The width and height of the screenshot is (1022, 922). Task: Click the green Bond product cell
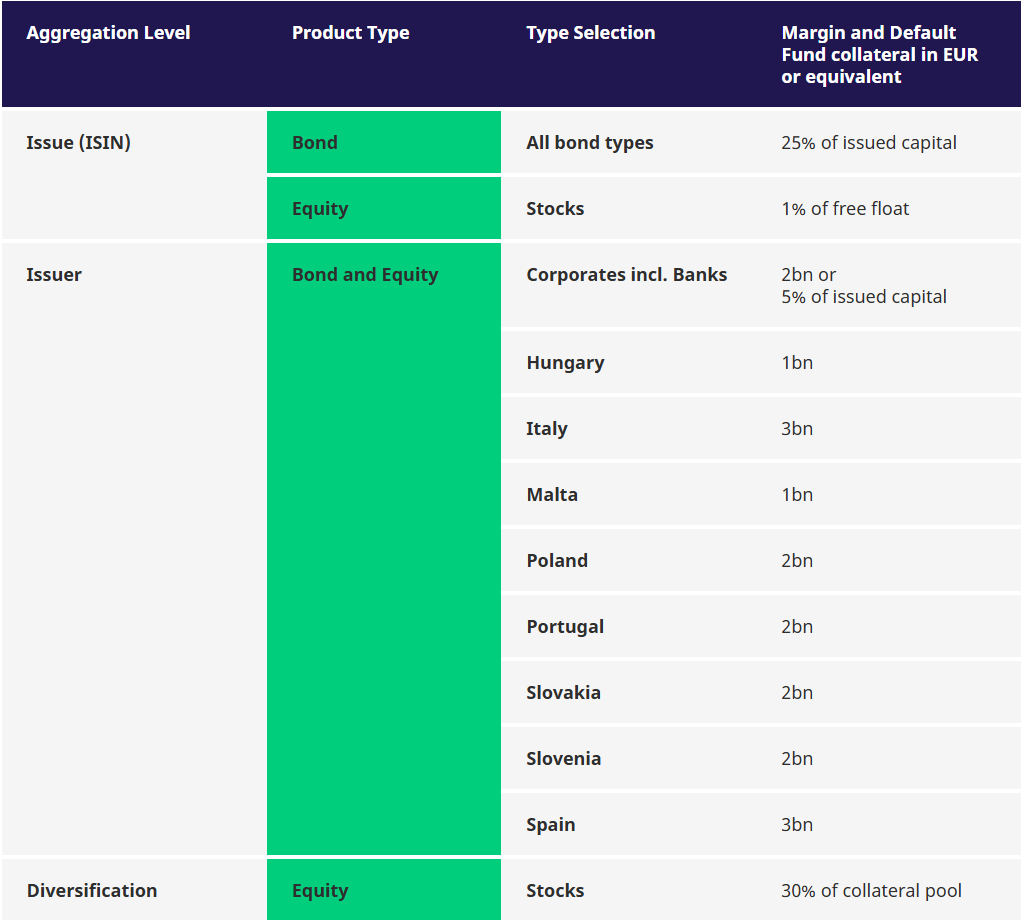[383, 142]
